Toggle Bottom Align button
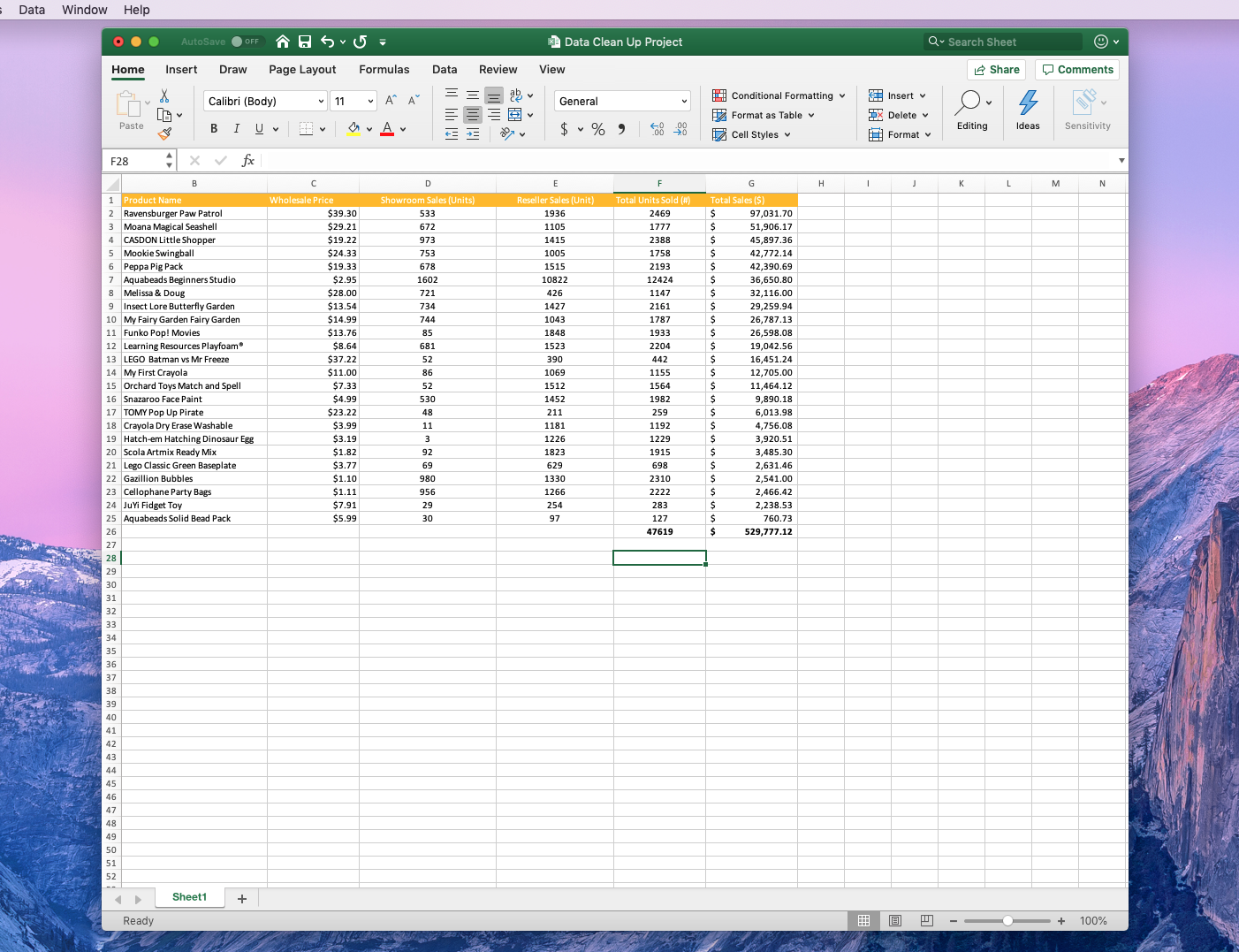This screenshot has height=952, width=1239. [494, 95]
